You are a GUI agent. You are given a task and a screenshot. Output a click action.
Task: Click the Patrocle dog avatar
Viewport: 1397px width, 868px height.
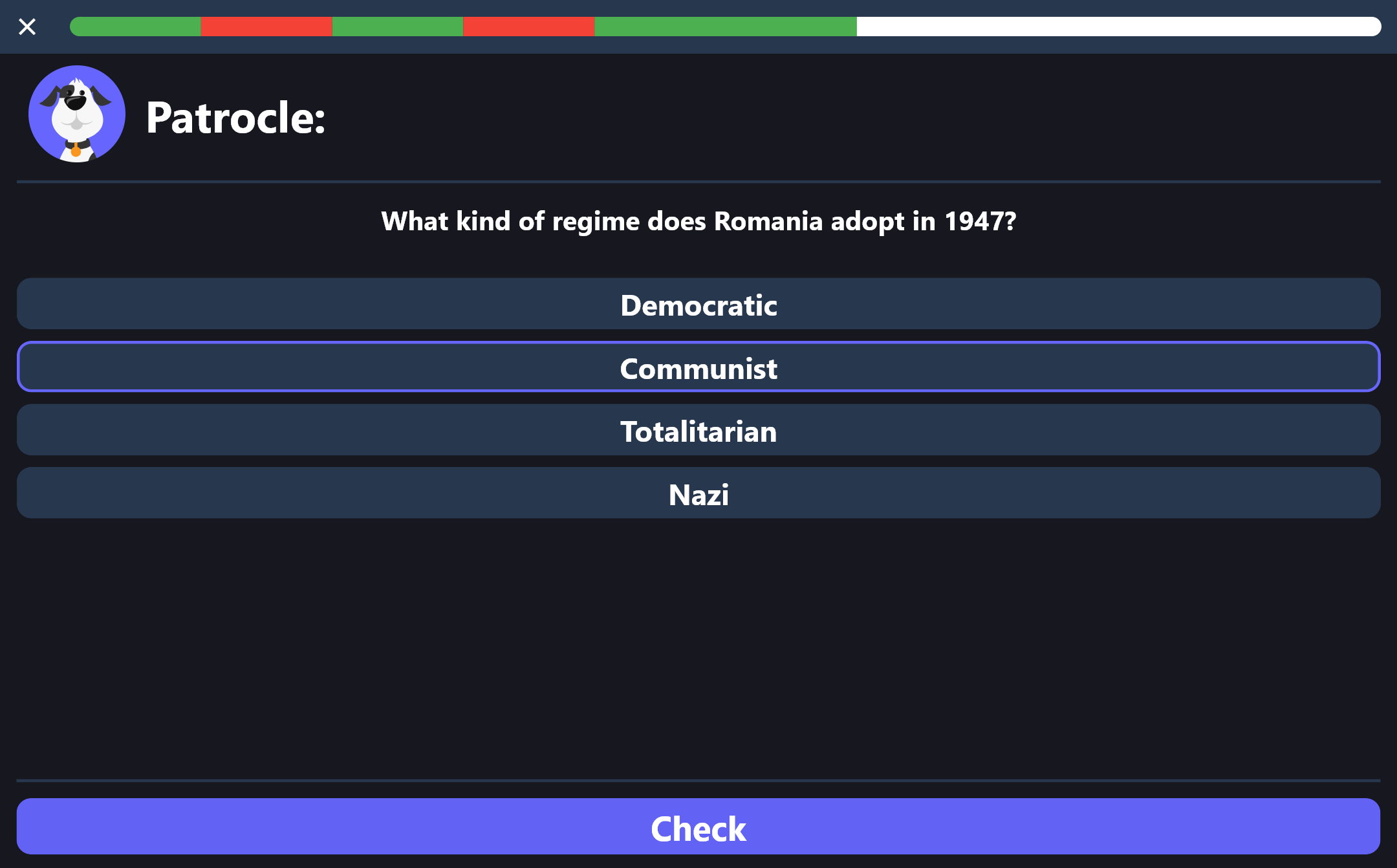pos(77,114)
